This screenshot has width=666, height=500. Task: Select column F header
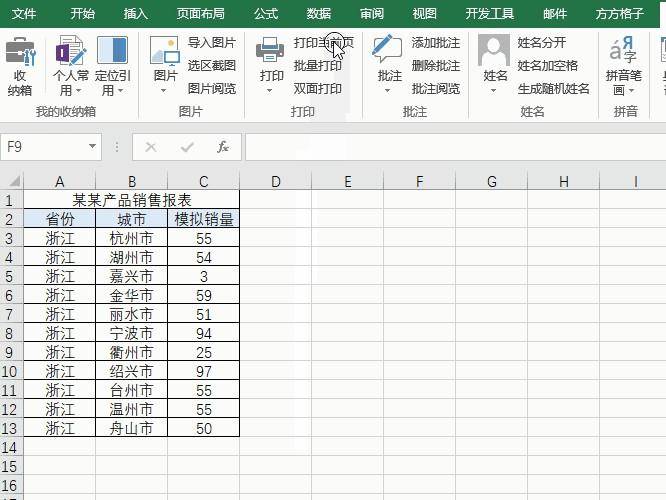tap(419, 181)
